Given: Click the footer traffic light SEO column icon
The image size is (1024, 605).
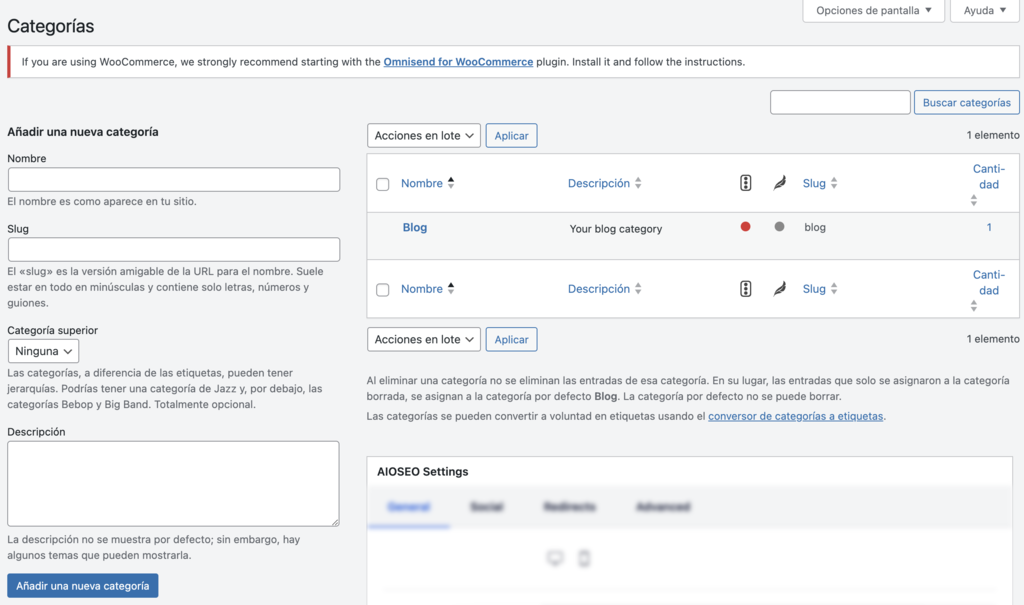Looking at the screenshot, I should click(x=745, y=289).
